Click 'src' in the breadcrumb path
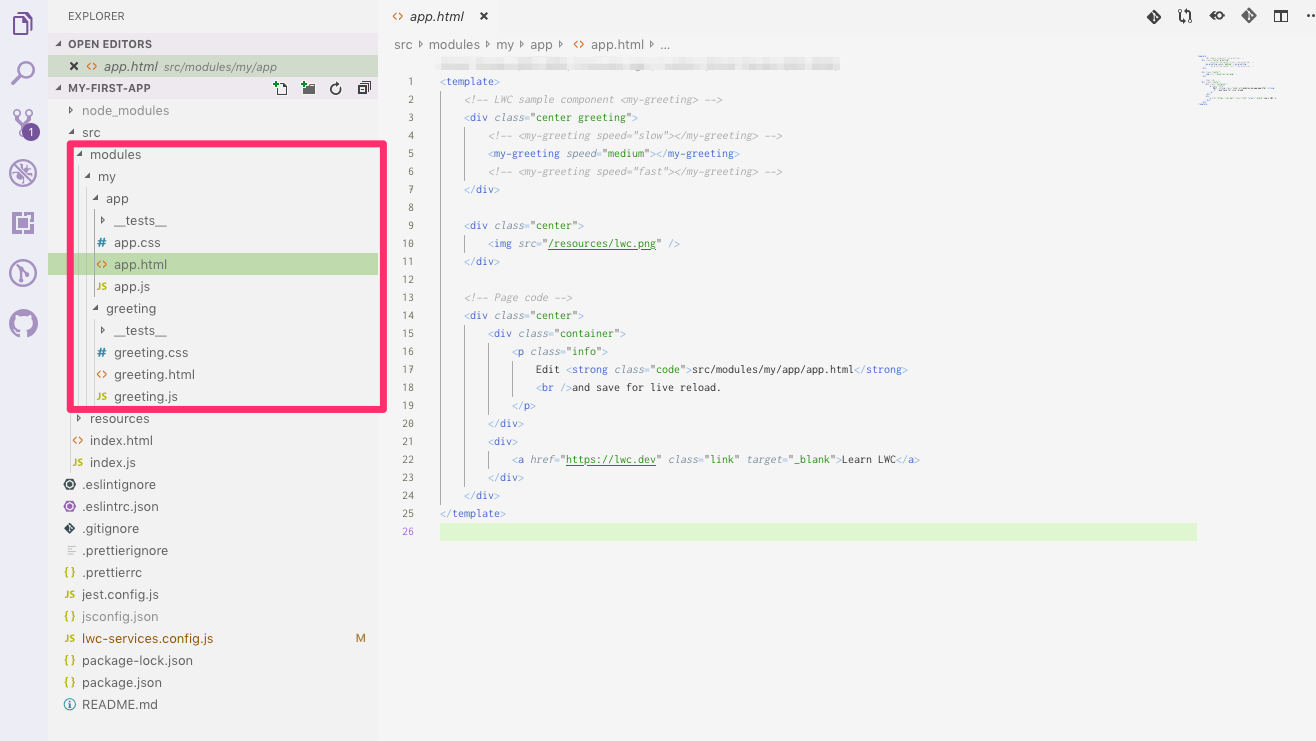This screenshot has width=1316, height=741. (x=403, y=45)
